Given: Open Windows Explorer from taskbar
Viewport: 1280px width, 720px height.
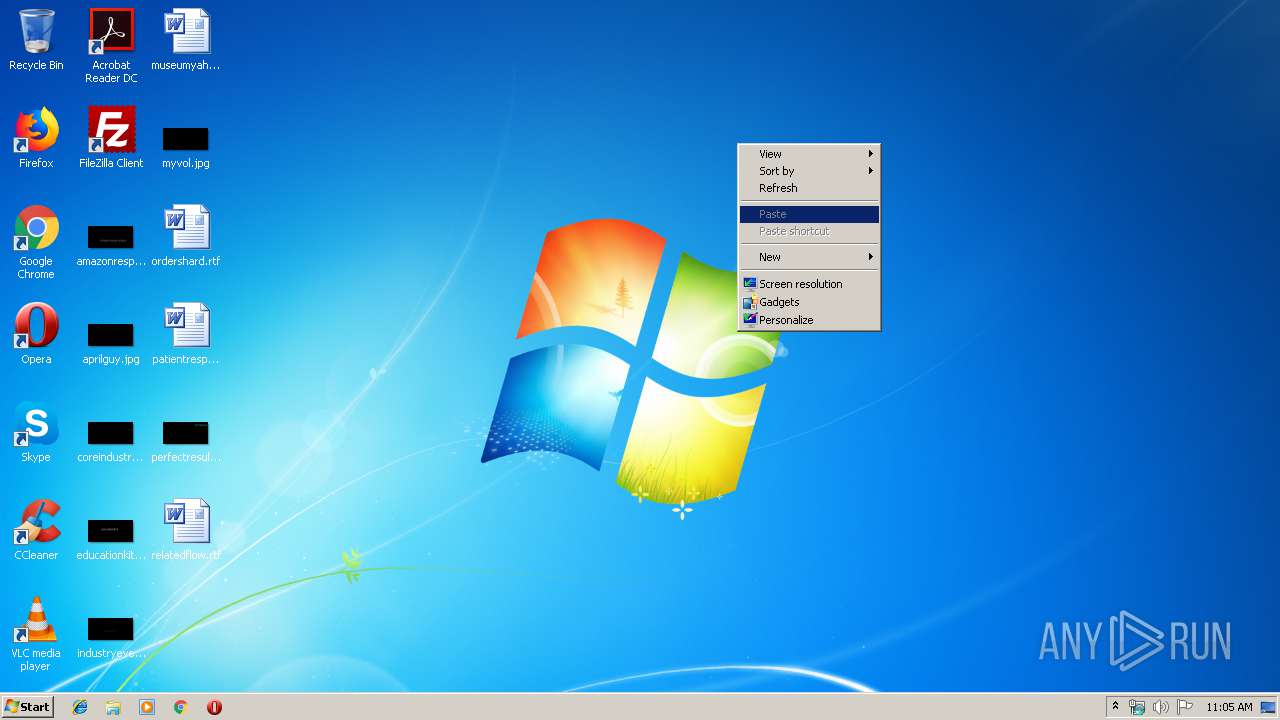Looking at the screenshot, I should click(x=113, y=707).
